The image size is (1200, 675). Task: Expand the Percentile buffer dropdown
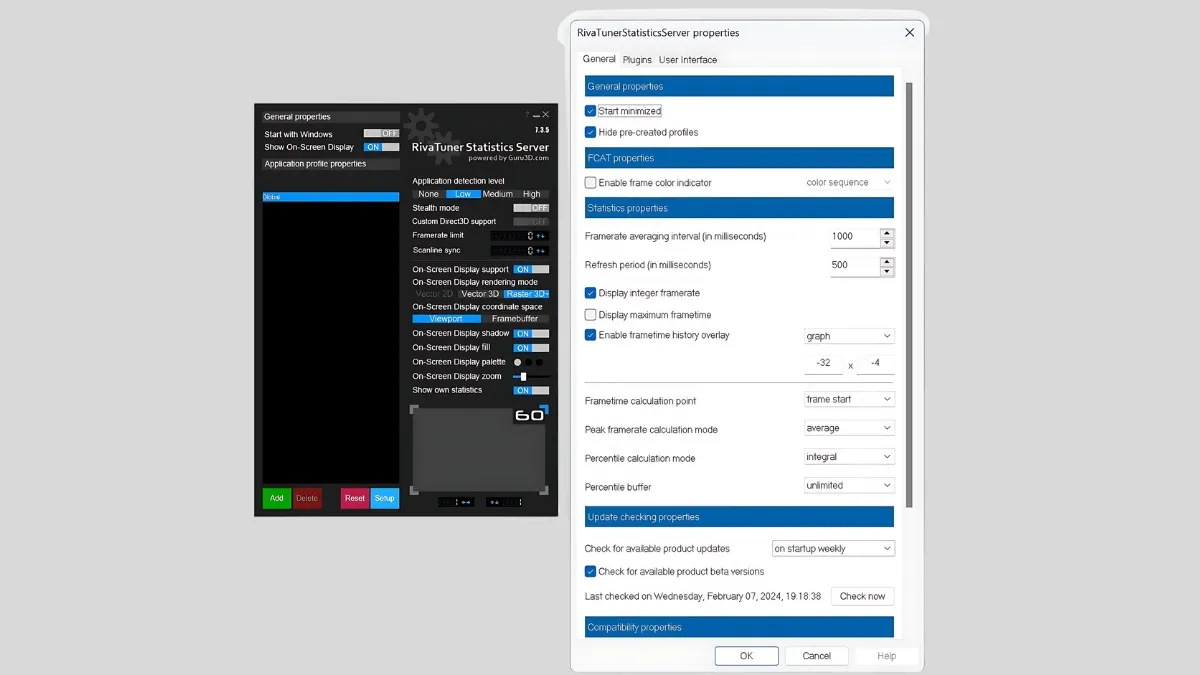pyautogui.click(x=849, y=486)
